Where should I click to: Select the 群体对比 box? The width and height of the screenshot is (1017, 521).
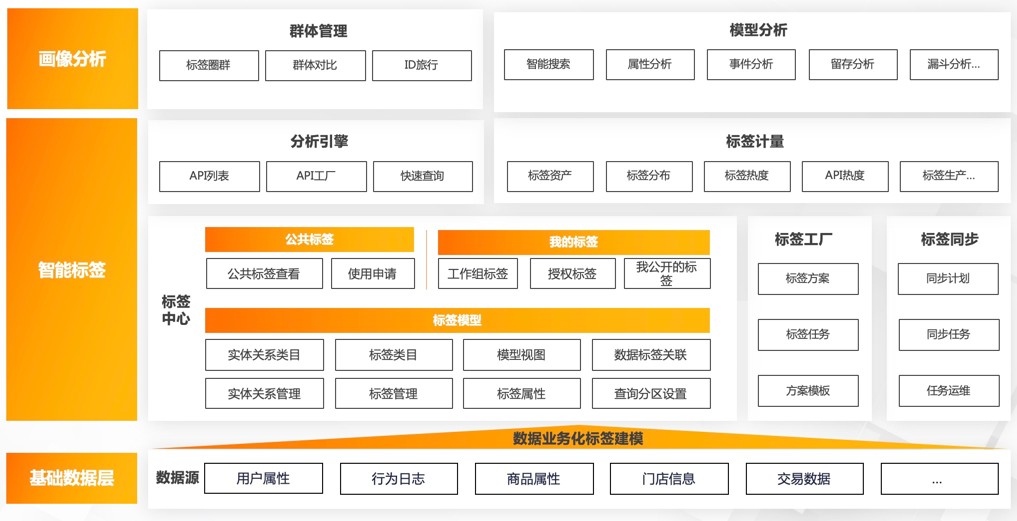click(315, 66)
